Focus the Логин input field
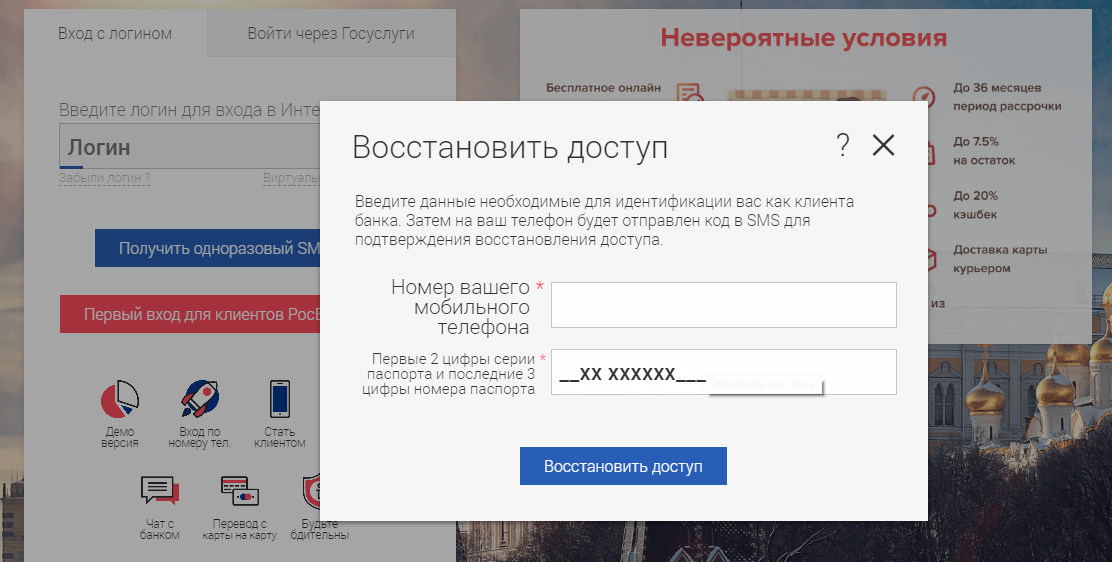1112x562 pixels. (x=190, y=146)
